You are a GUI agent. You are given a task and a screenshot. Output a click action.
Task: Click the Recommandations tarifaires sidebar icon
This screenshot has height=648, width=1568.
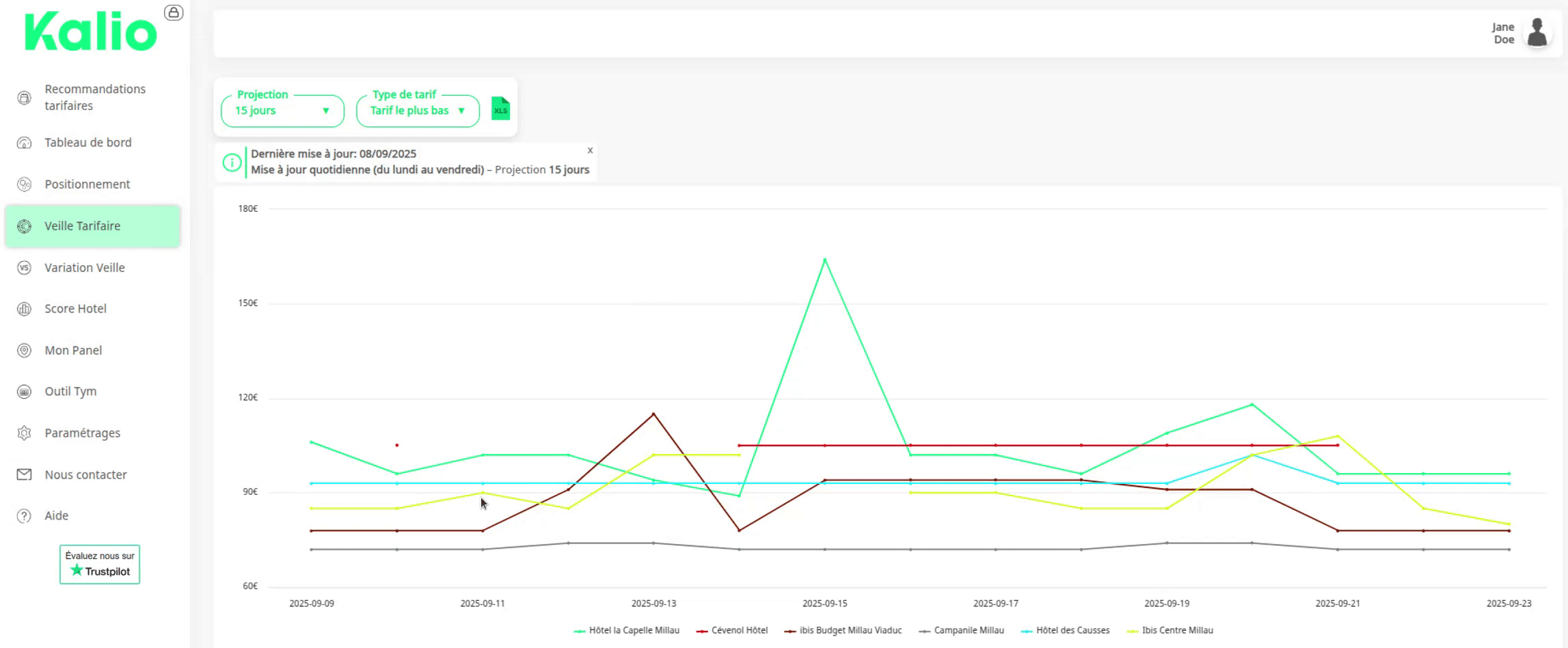(x=24, y=98)
